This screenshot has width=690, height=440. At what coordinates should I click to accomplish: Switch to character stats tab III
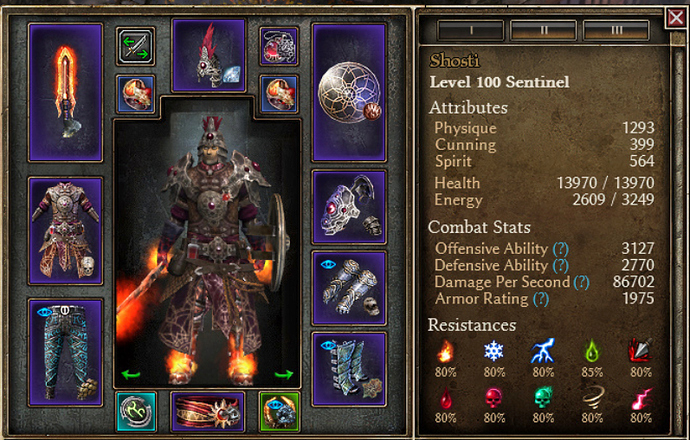click(x=616, y=30)
